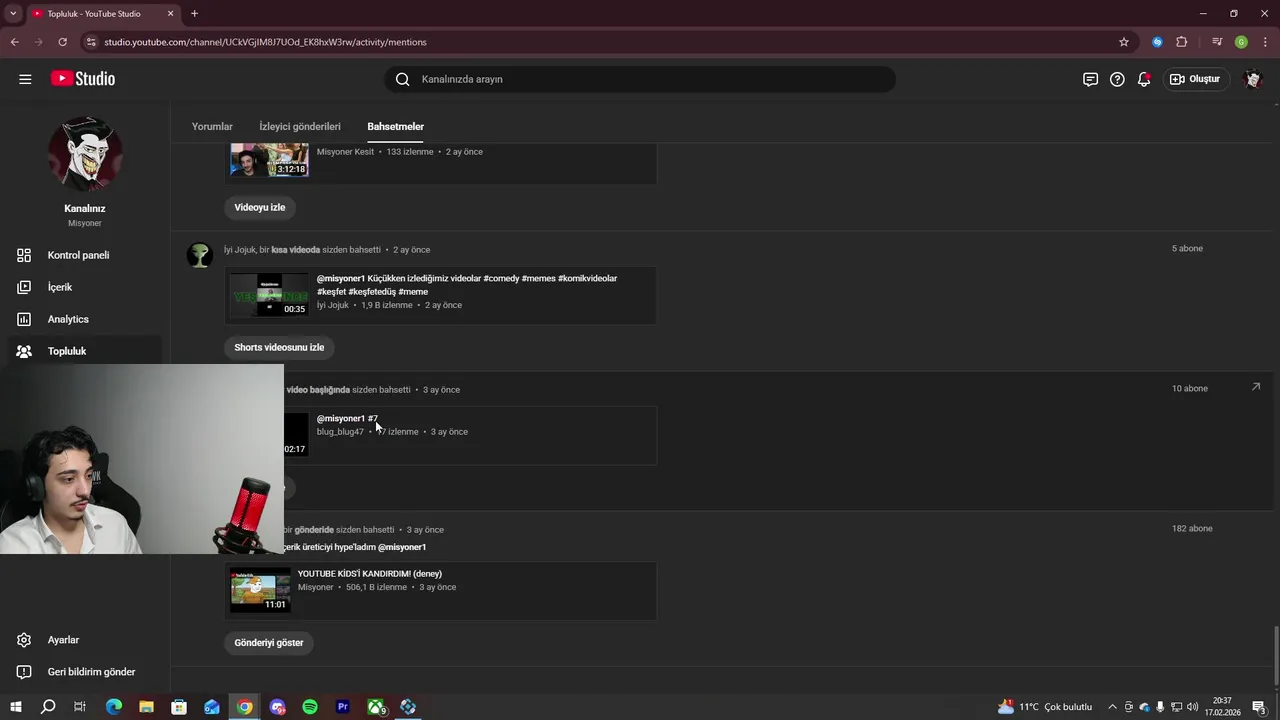Open the 3:12:18 video thumbnail

click(x=269, y=160)
